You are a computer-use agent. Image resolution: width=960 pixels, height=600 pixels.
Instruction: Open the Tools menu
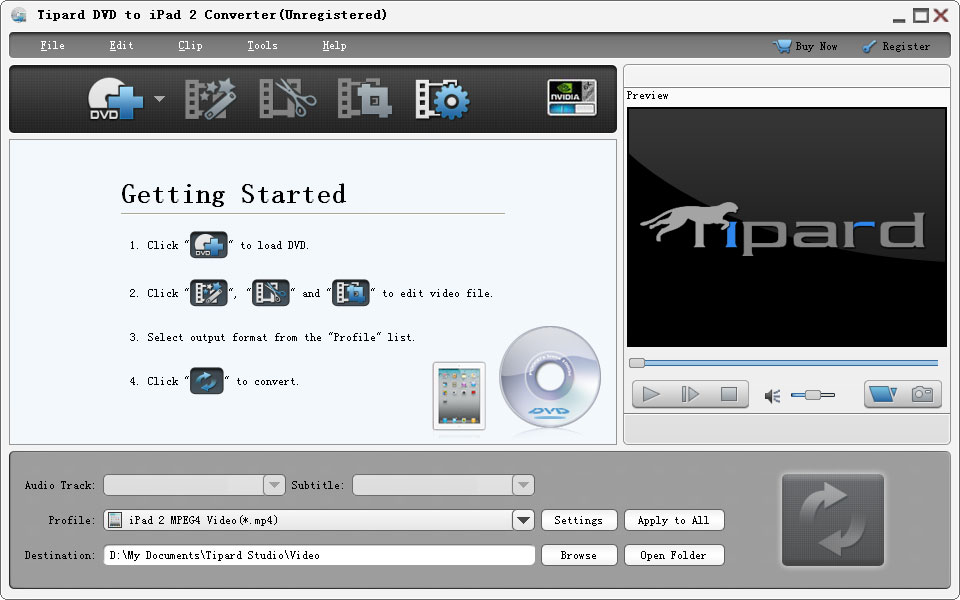[262, 45]
